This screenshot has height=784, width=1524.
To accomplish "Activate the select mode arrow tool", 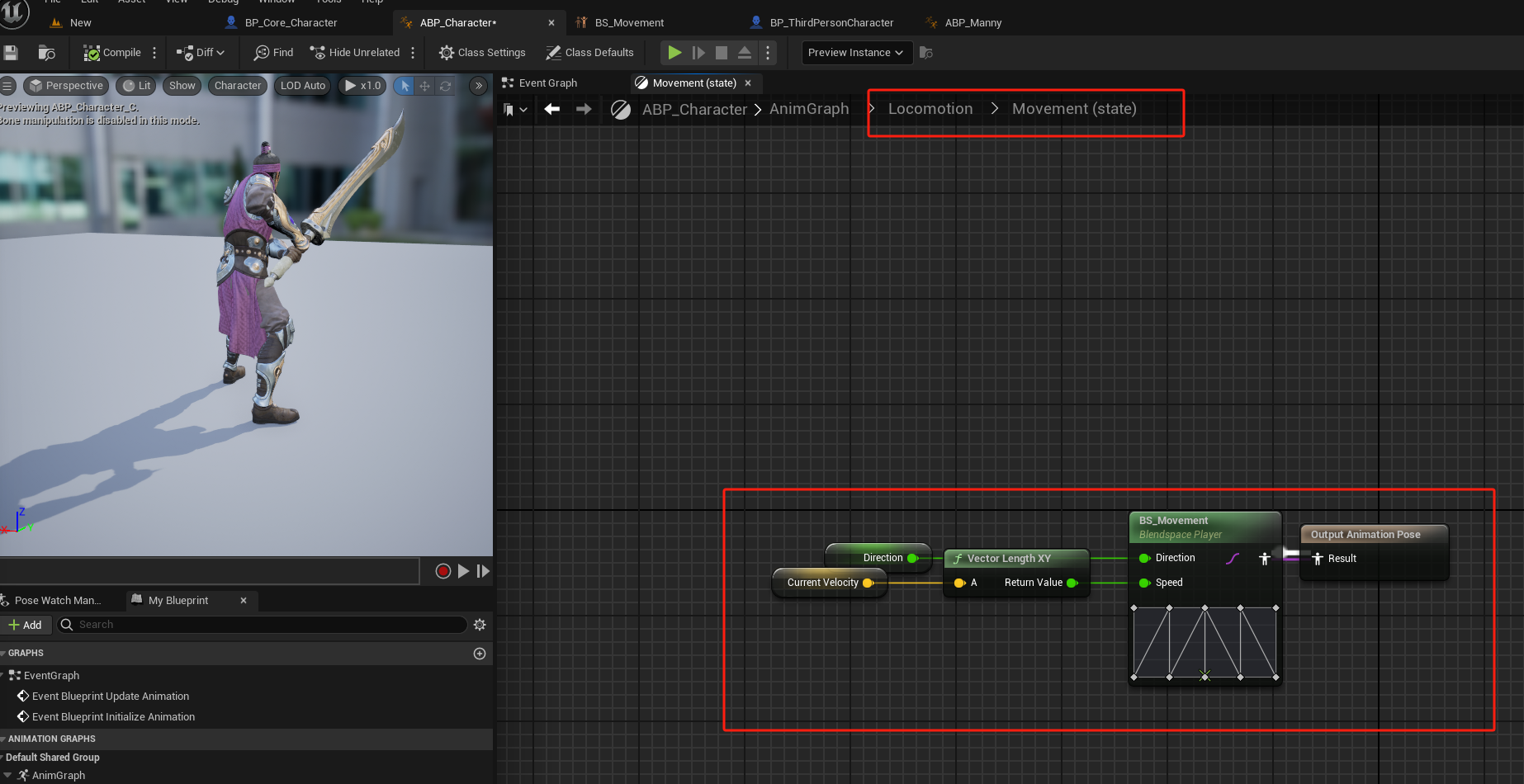I will point(405,86).
